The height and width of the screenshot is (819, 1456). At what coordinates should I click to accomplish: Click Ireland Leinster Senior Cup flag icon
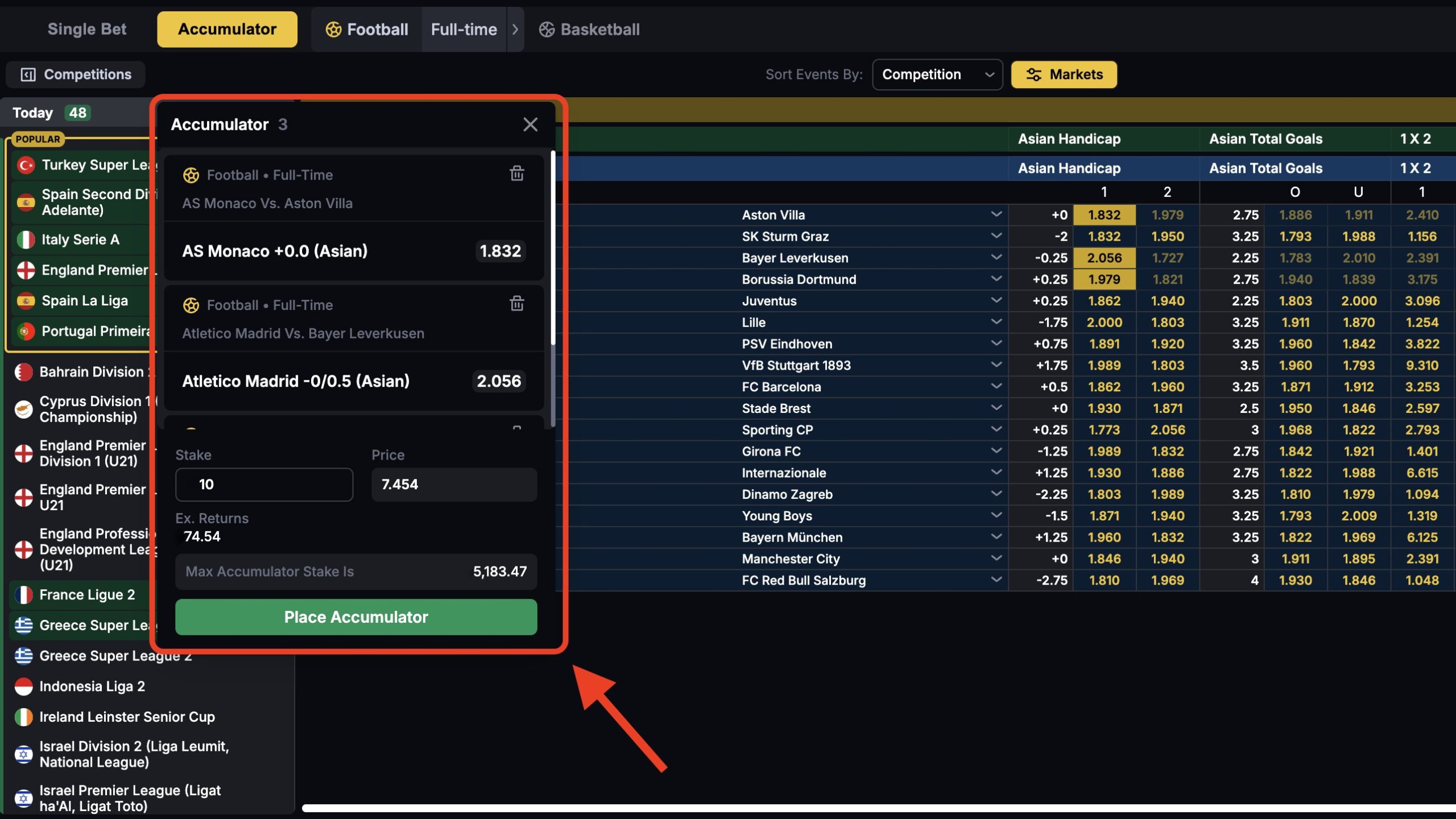(x=23, y=717)
